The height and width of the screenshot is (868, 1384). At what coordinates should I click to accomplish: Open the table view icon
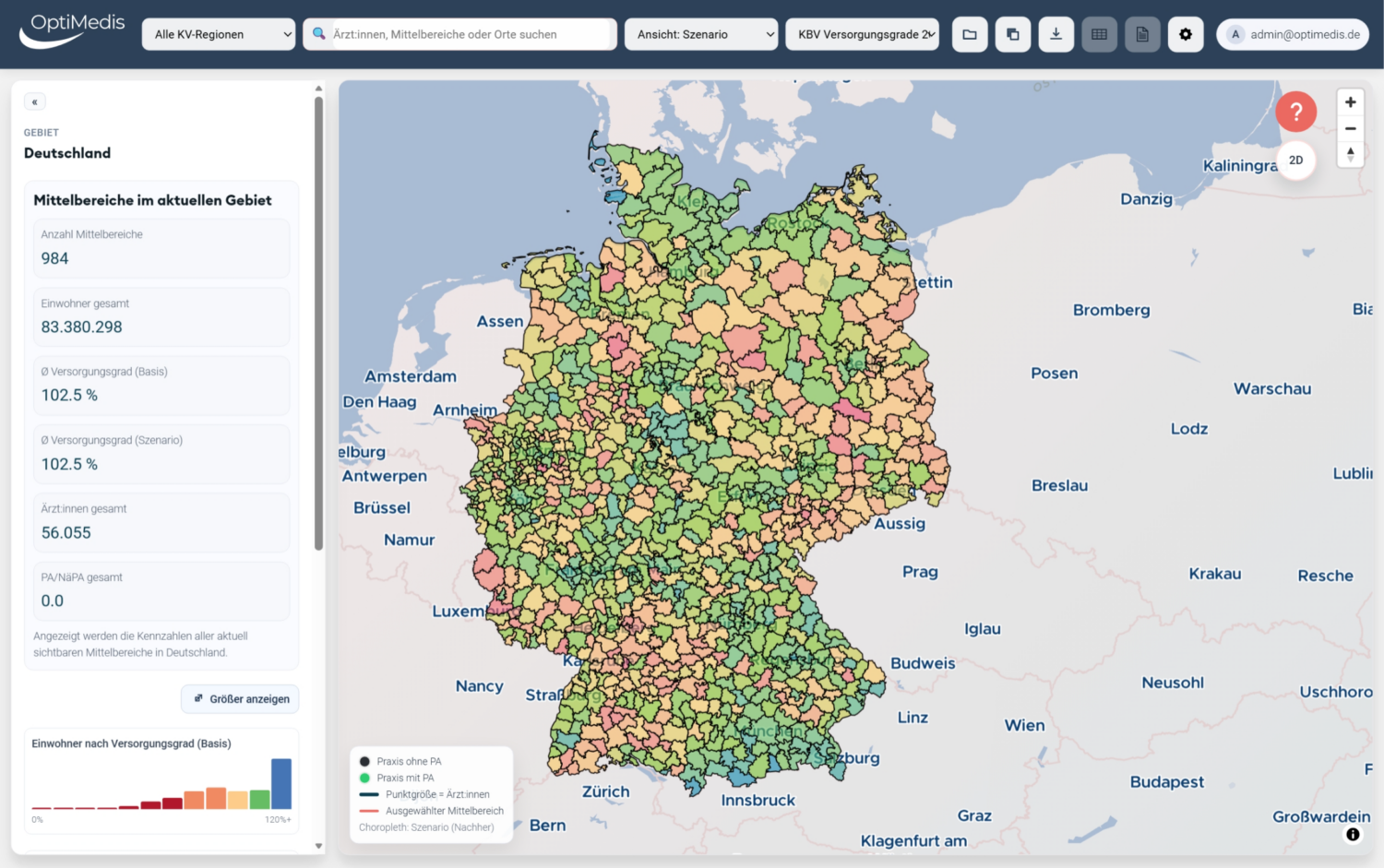1099,34
